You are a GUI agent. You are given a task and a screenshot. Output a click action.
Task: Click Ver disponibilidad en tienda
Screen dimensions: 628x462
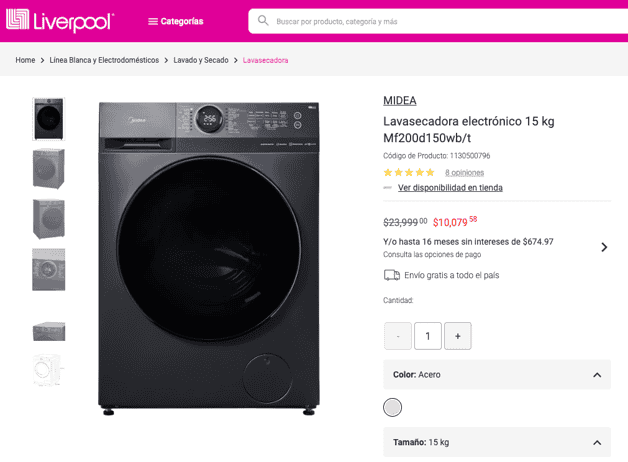450,188
